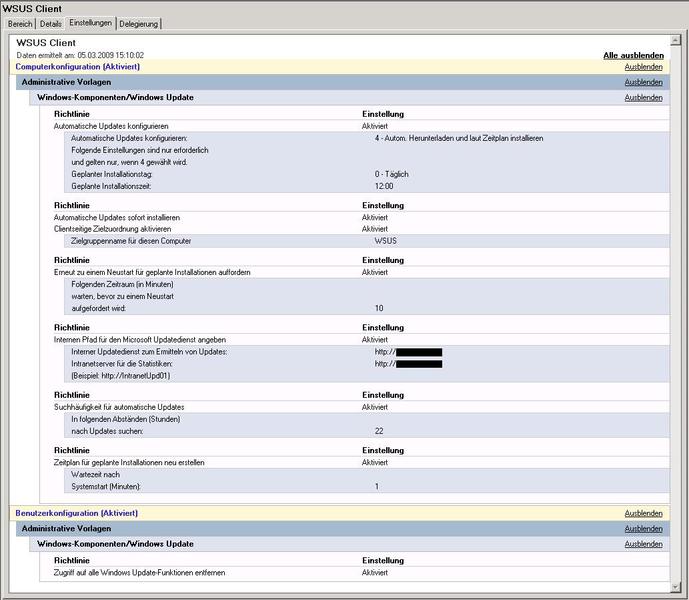Viewport: 689px width, 600px height.
Task: Click 'Geplante Installationszeit' label
Action: click(x=111, y=186)
